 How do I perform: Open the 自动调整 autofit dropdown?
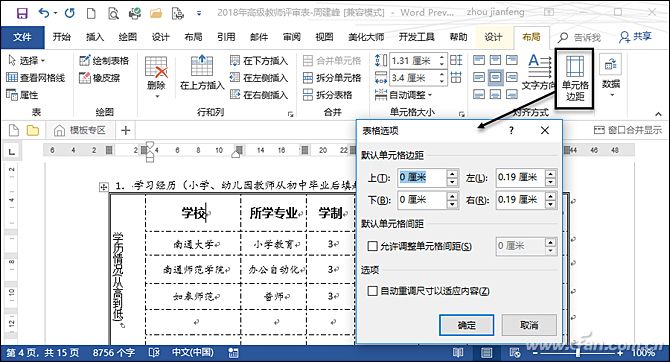(x=403, y=94)
